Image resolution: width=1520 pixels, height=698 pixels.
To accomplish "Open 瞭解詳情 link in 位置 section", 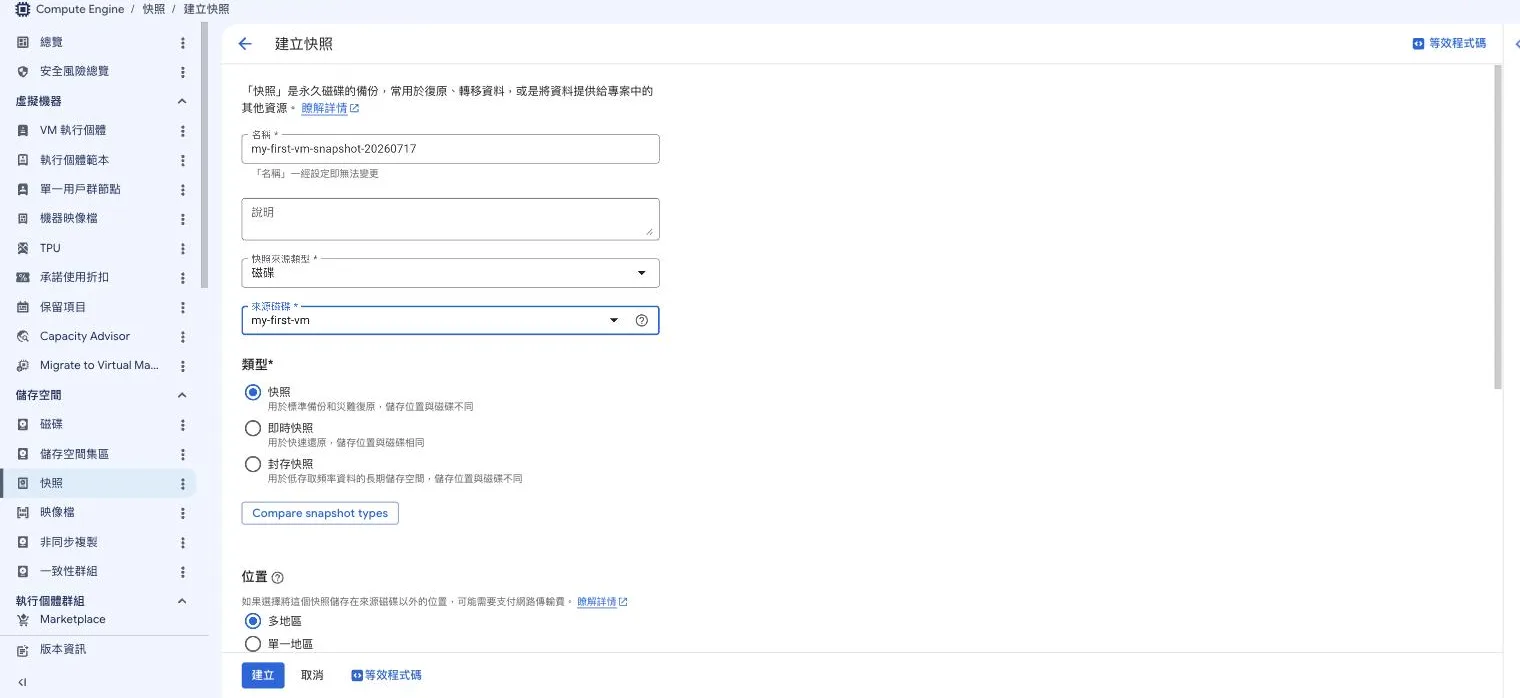I will point(602,602).
